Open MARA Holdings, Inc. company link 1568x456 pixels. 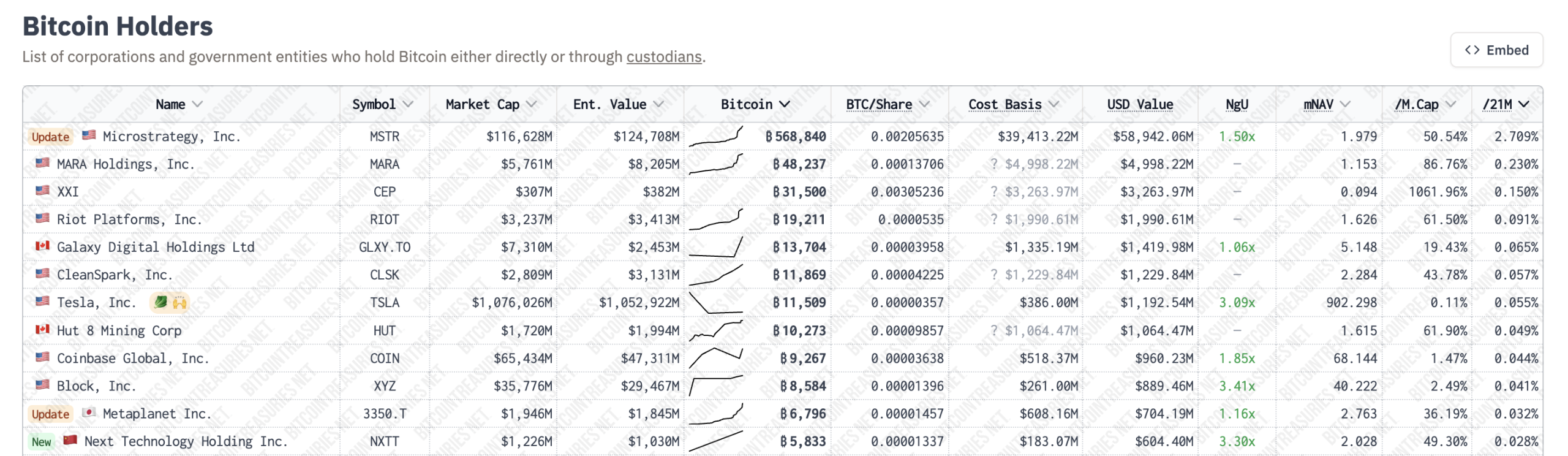126,164
